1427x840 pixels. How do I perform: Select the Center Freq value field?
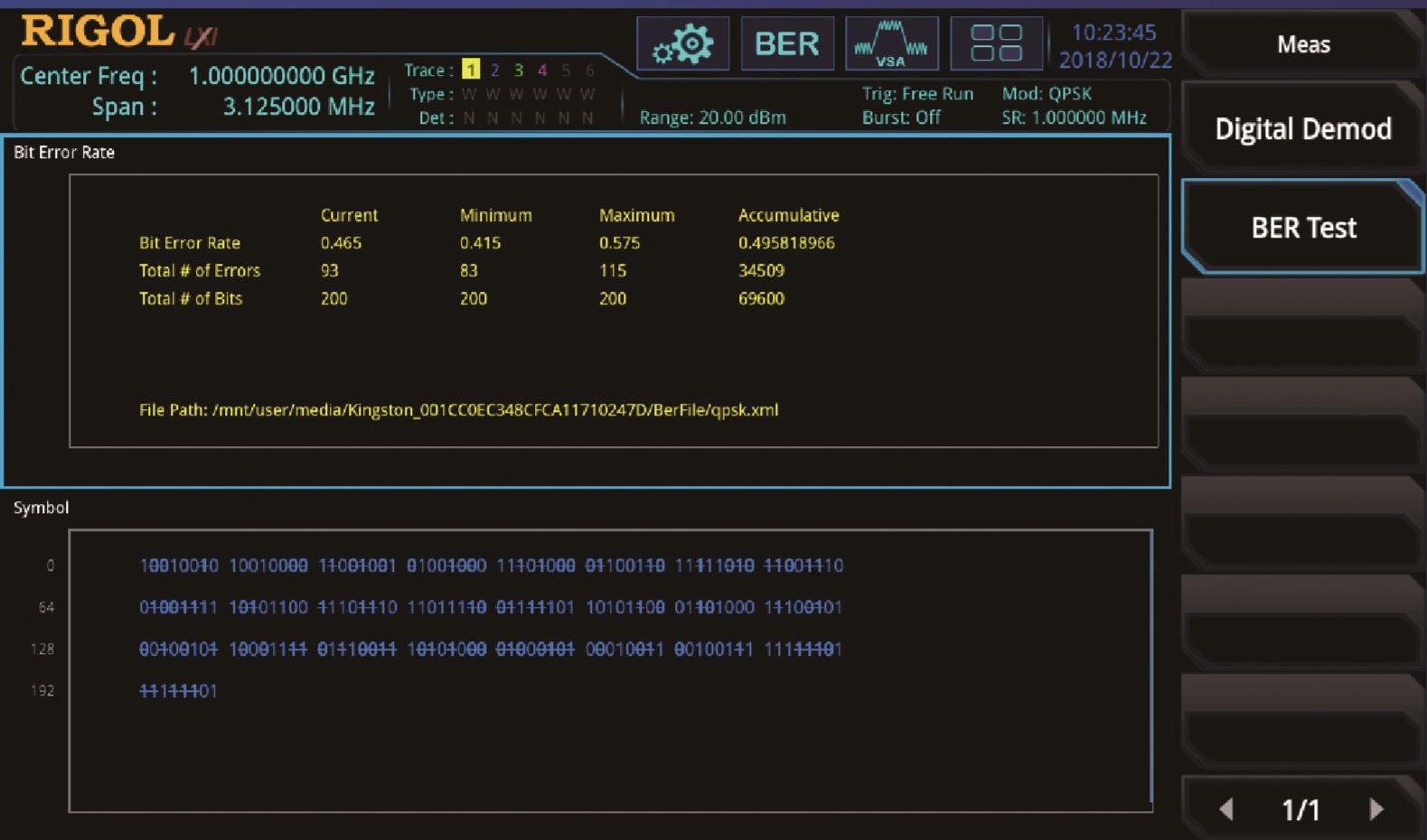coord(280,76)
